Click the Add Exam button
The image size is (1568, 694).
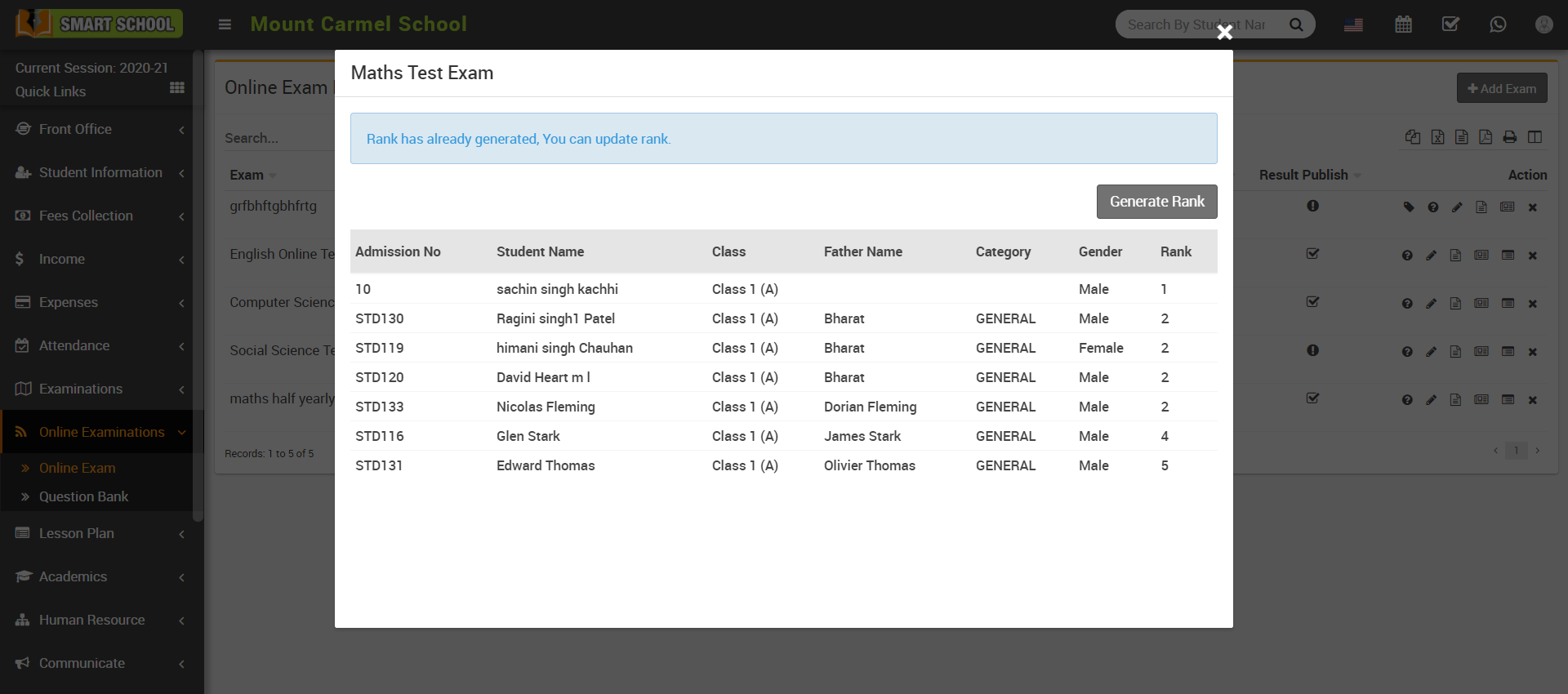pos(1501,88)
